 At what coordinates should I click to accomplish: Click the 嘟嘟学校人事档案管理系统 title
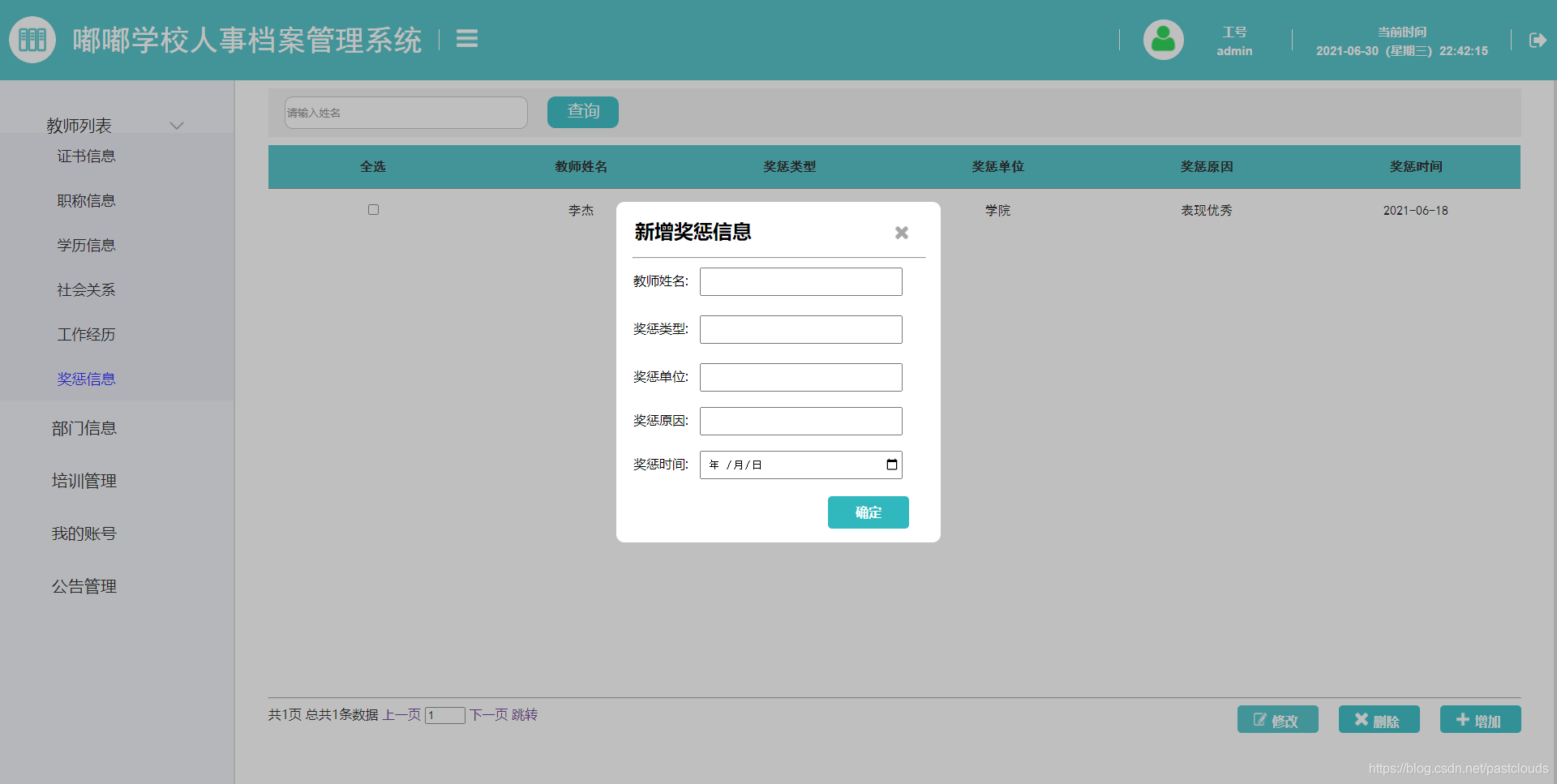247,40
